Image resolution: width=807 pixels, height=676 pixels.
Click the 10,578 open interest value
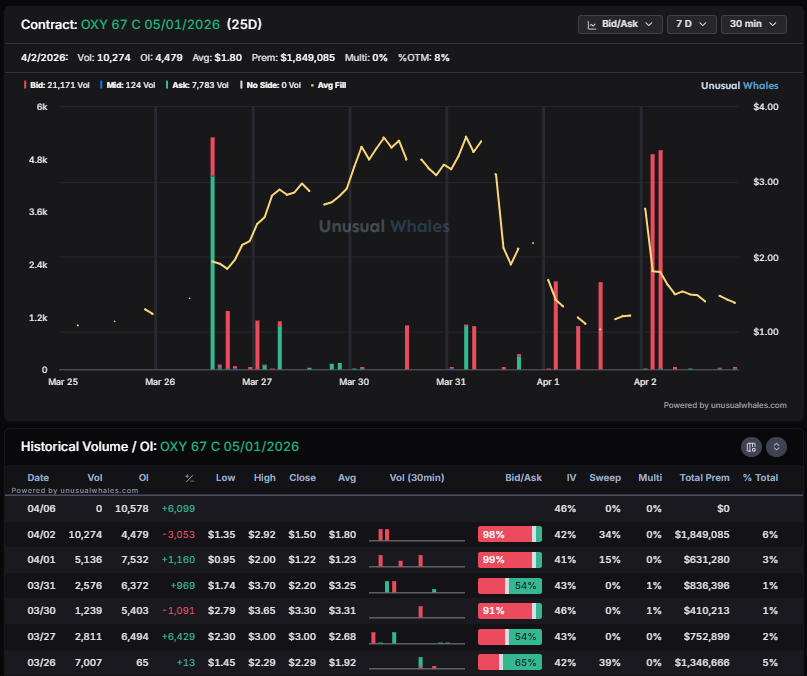point(132,509)
